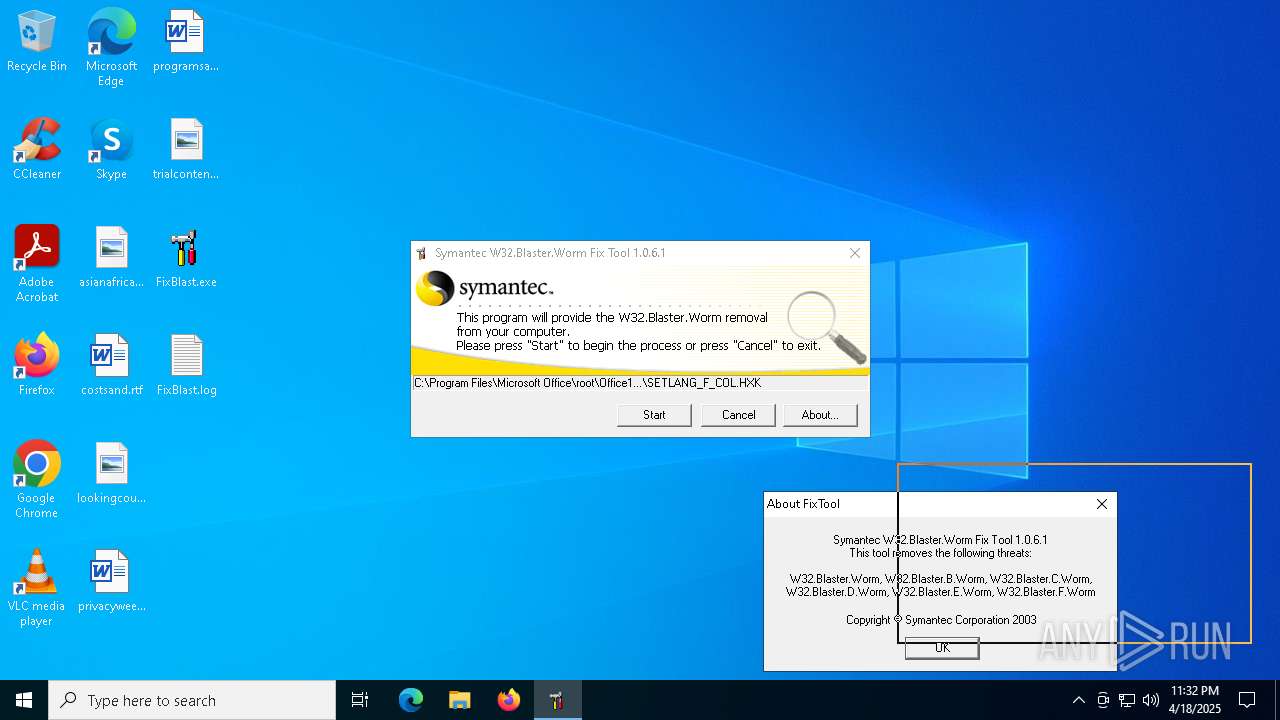Select the costsand.rtf document icon
The height and width of the screenshot is (720, 1280).
111,366
